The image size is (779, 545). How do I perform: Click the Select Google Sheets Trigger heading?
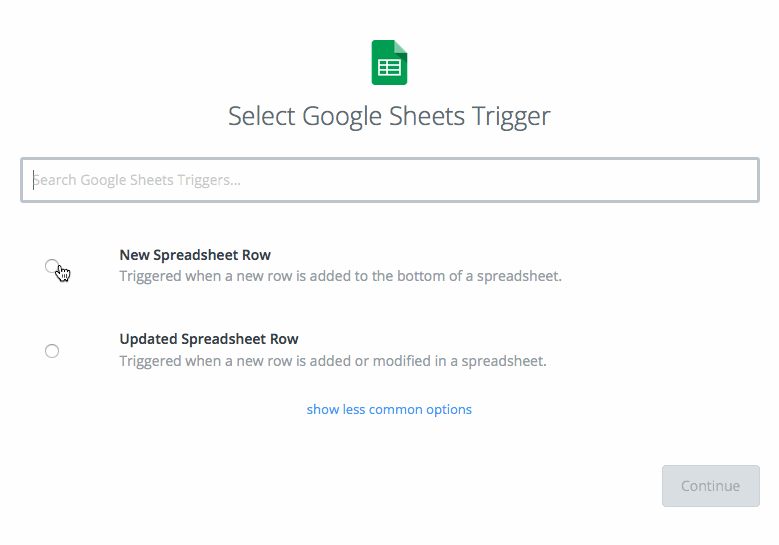tap(389, 116)
